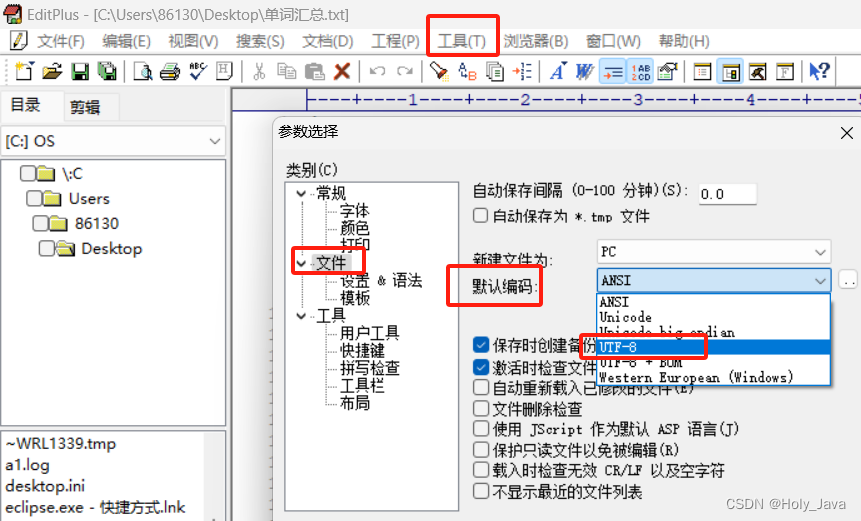Uncheck 激活时检查文件 checkbox
Viewport: 861px width, 521px height.
click(x=480, y=367)
